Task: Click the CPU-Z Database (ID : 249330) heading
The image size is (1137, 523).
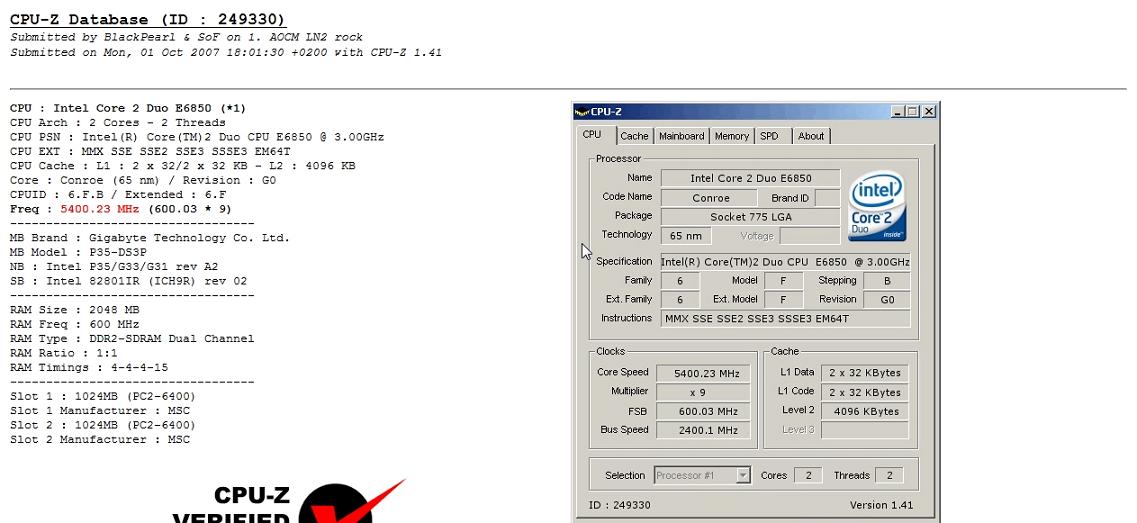Action: click(147, 20)
